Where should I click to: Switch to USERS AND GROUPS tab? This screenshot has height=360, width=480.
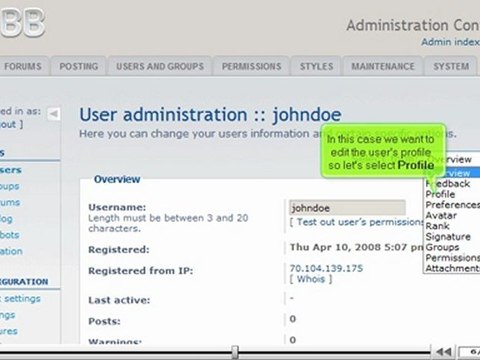tap(160, 66)
